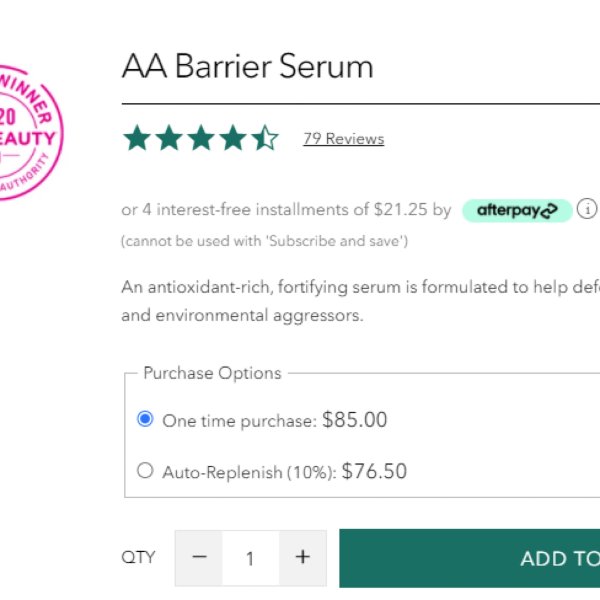This screenshot has height=600, width=600.
Task: Select the One time purchase radio button
Action: 145,419
